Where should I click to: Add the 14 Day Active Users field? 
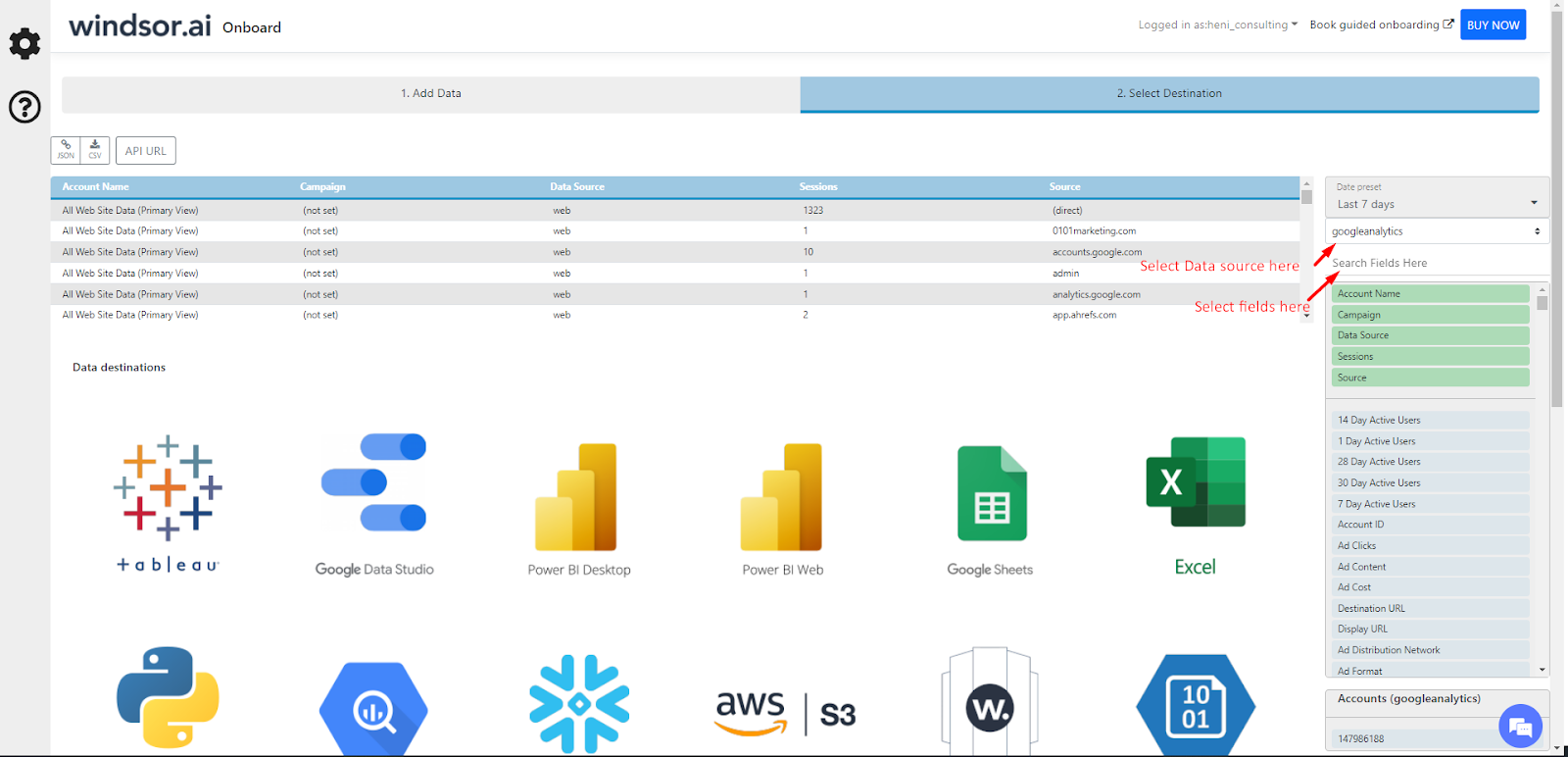pos(1431,420)
